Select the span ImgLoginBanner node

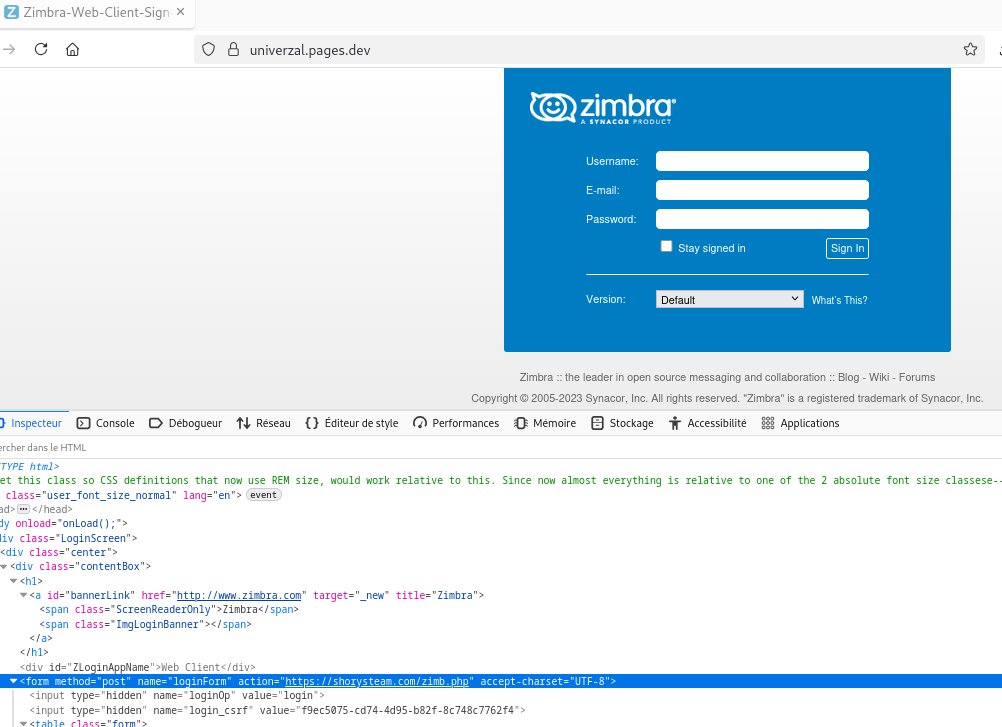[146, 624]
